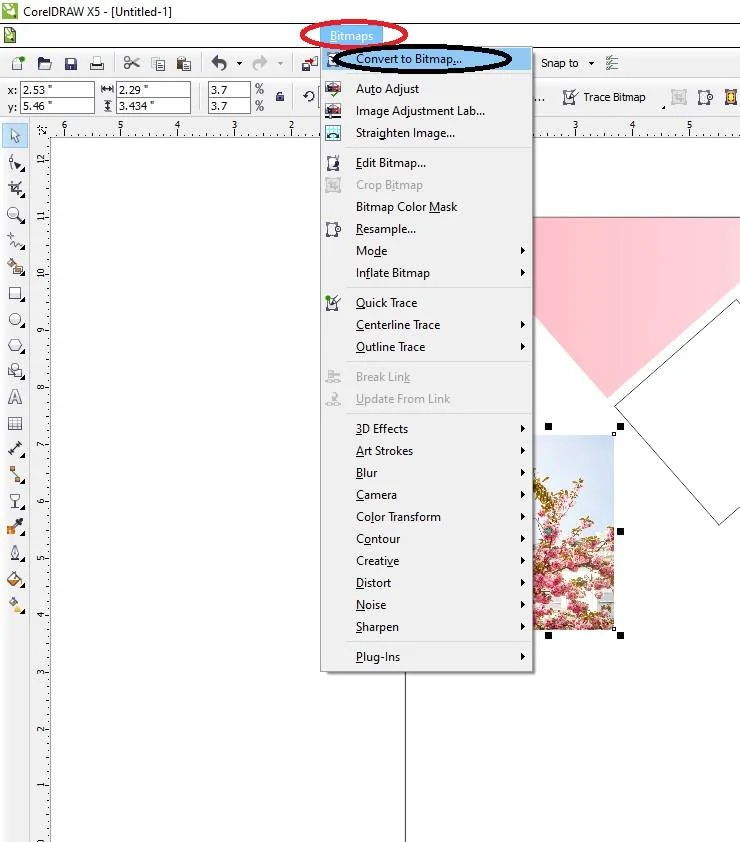Click the Options icon beside Snap to
The image size is (740, 842).
pyautogui.click(x=612, y=63)
